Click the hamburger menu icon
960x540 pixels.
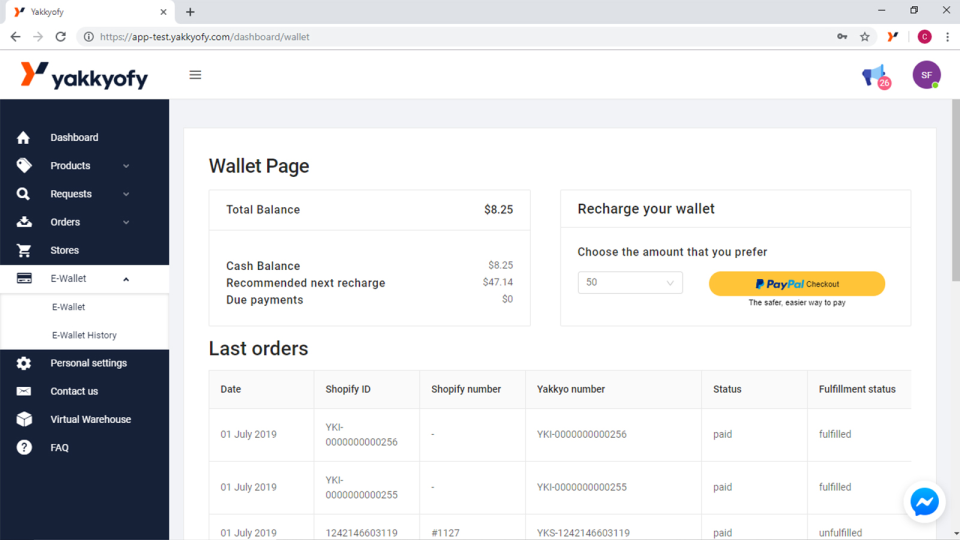click(195, 75)
